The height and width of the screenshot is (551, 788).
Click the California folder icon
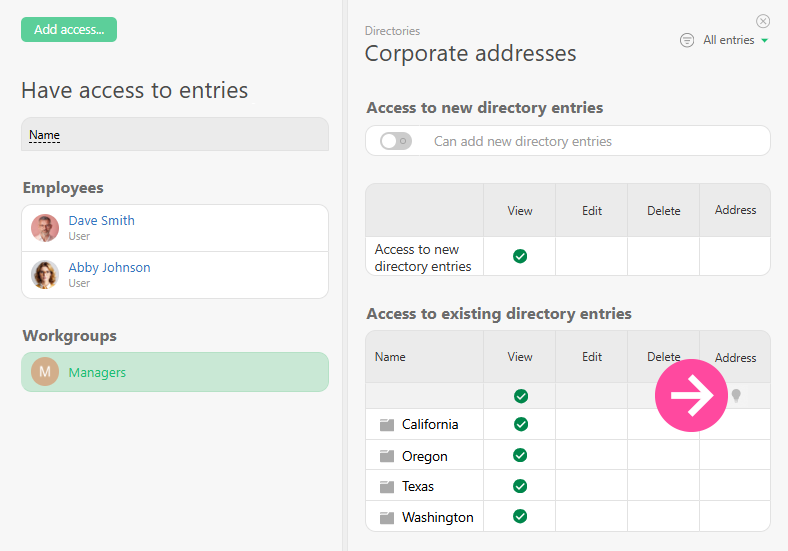tap(387, 425)
